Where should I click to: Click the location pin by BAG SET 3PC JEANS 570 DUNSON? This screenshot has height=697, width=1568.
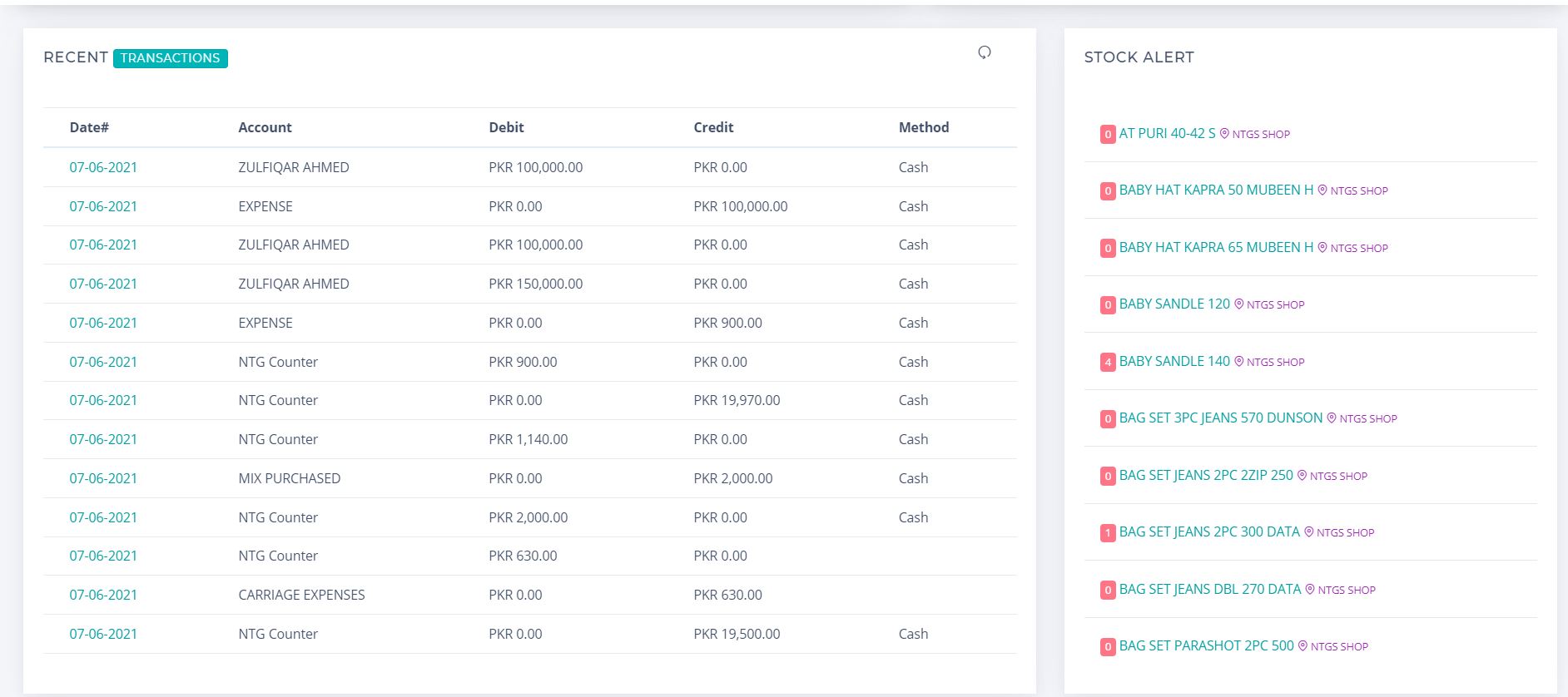click(1331, 418)
